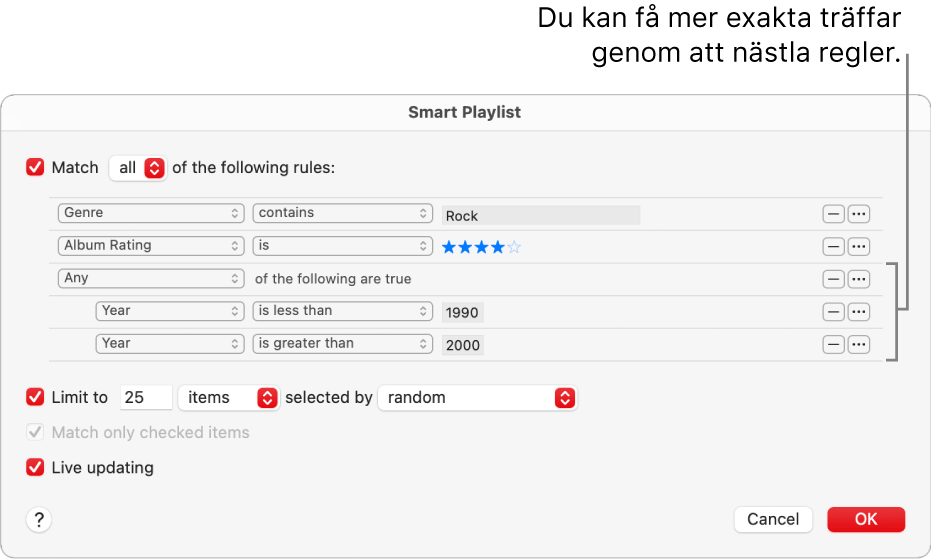Click the ellipsis button on Album Rating rule
The image size is (931, 559).
[x=858, y=246]
